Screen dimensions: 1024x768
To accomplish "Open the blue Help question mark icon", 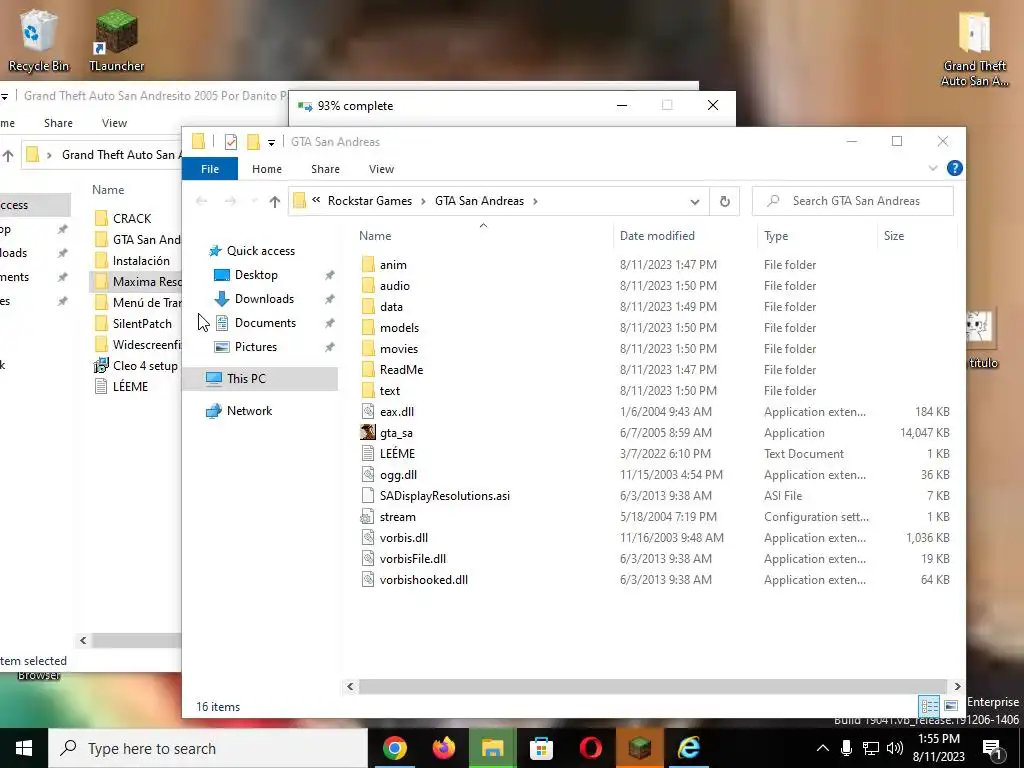I will pyautogui.click(x=954, y=168).
